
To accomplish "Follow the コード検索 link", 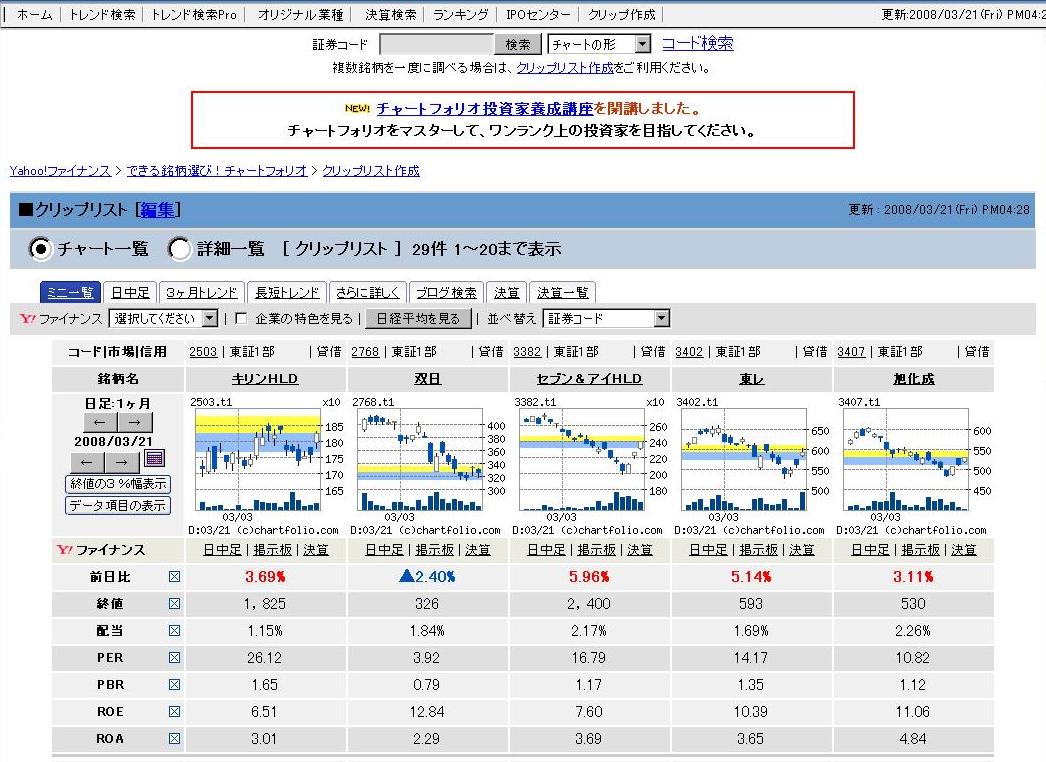I will click(697, 44).
